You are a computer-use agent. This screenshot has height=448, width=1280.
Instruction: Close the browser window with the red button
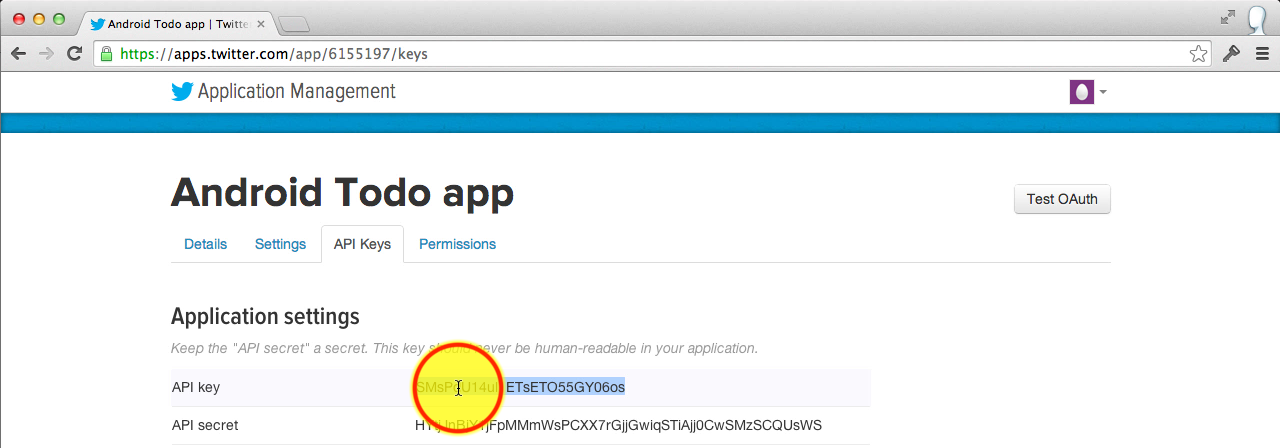(x=19, y=19)
